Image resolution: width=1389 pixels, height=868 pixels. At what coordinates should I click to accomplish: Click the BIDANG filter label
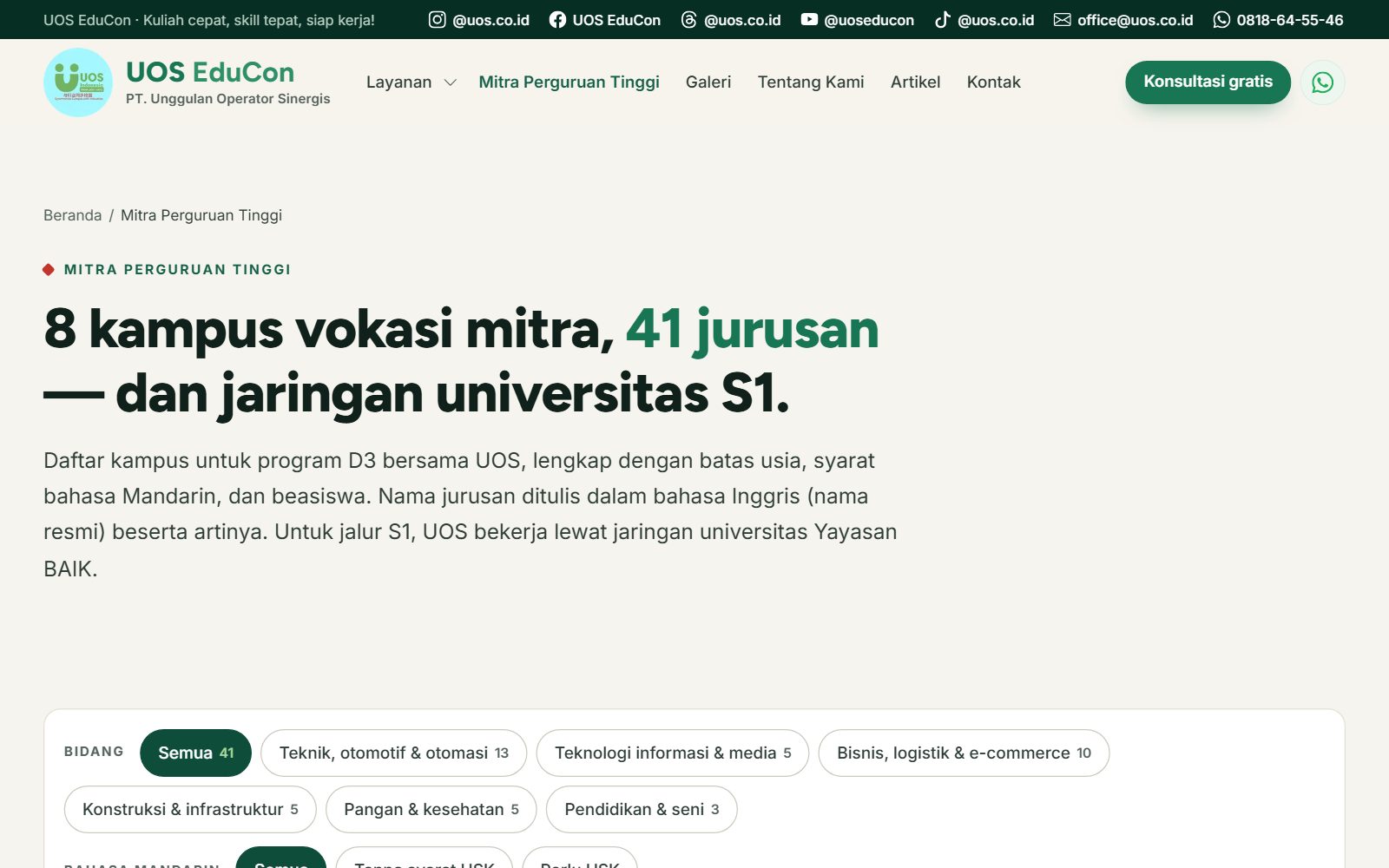coord(94,752)
